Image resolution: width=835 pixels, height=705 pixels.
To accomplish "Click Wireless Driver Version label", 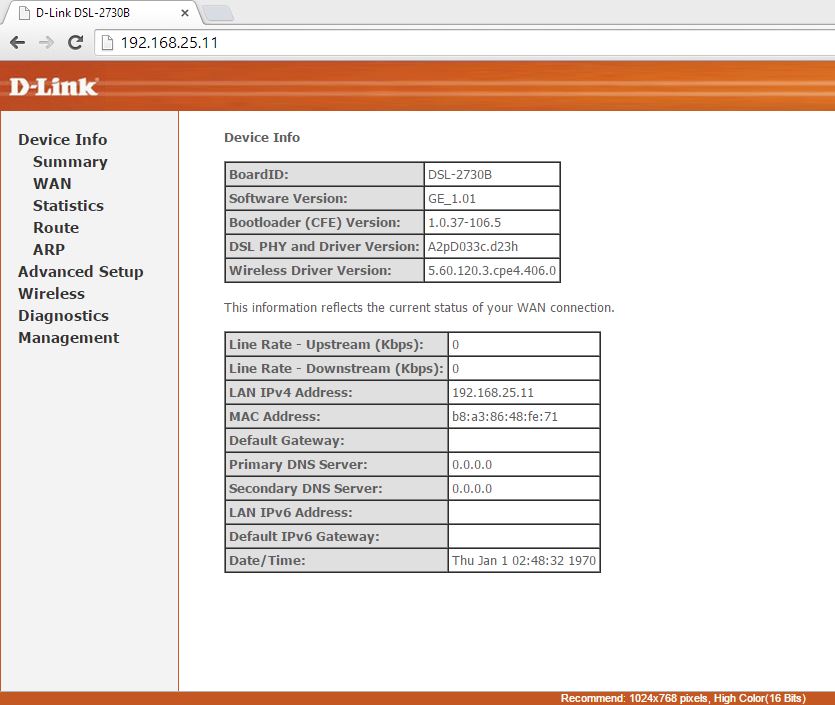I will (310, 270).
